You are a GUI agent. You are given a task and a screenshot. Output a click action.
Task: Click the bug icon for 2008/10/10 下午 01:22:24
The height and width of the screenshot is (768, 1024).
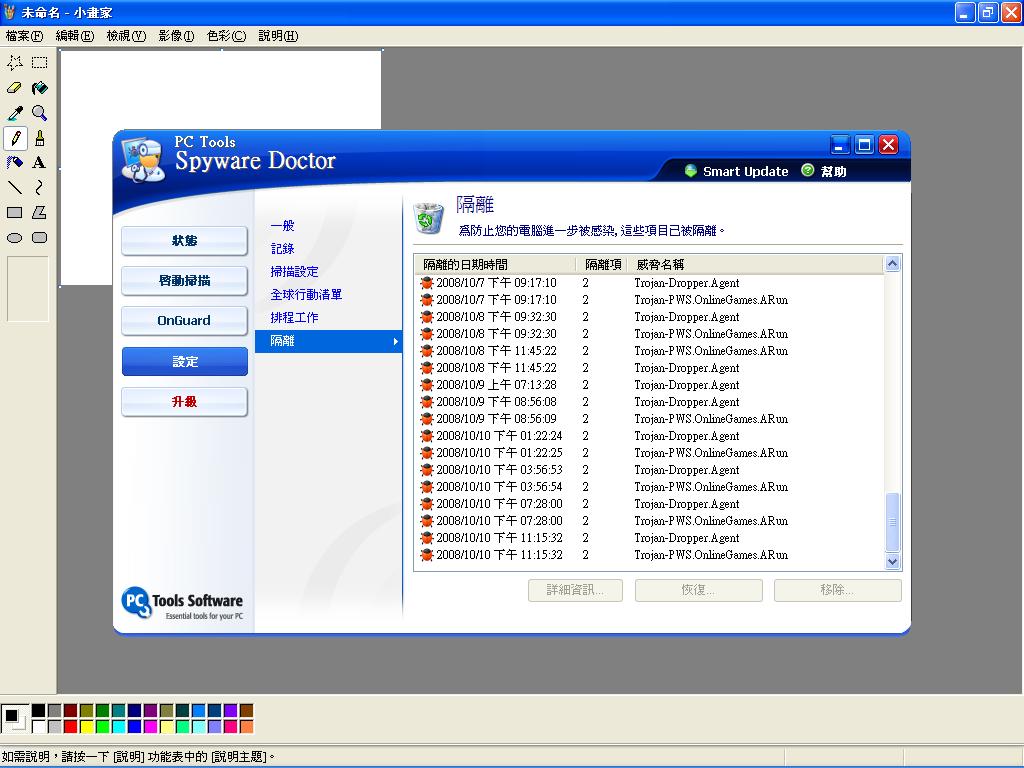427,436
